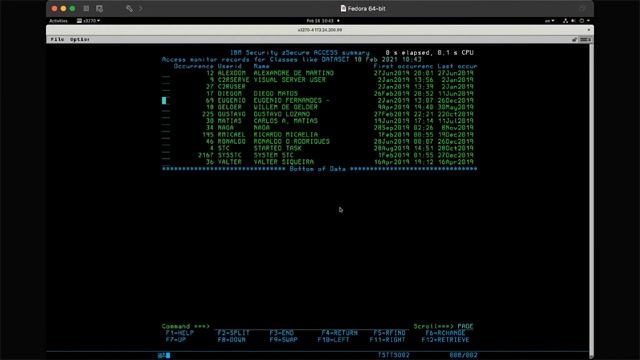Click the VM snapshot icon in title bar
640x360 pixels.
[99, 9]
